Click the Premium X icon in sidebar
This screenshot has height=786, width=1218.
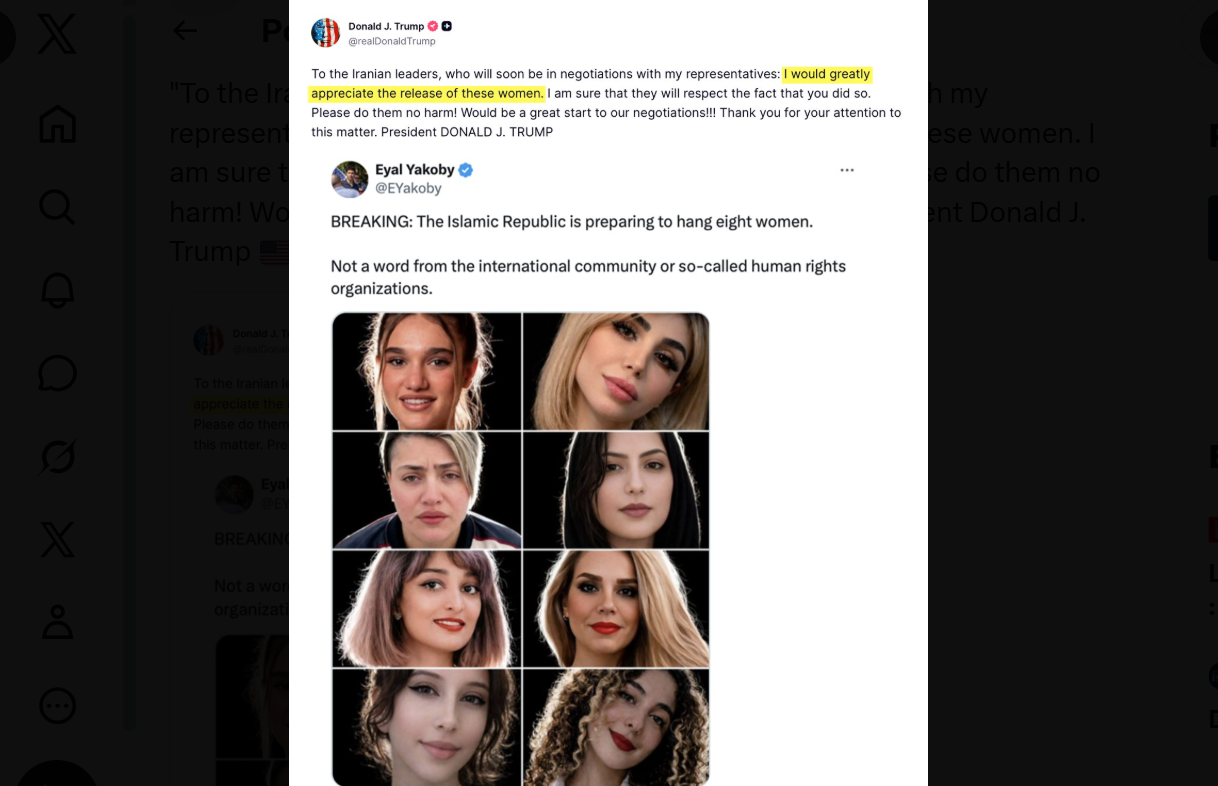point(57,539)
